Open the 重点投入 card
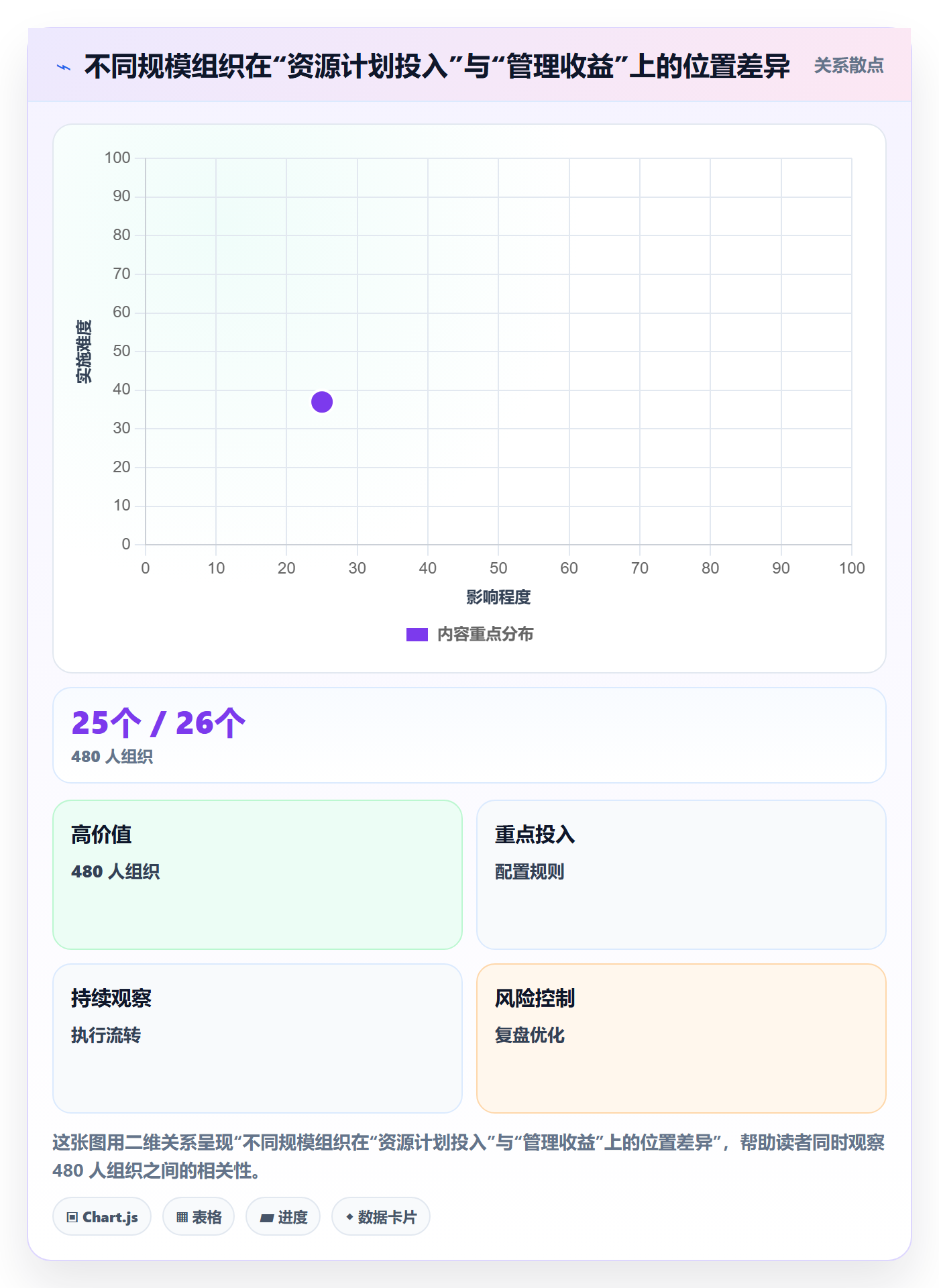The image size is (939, 1288). click(x=681, y=875)
